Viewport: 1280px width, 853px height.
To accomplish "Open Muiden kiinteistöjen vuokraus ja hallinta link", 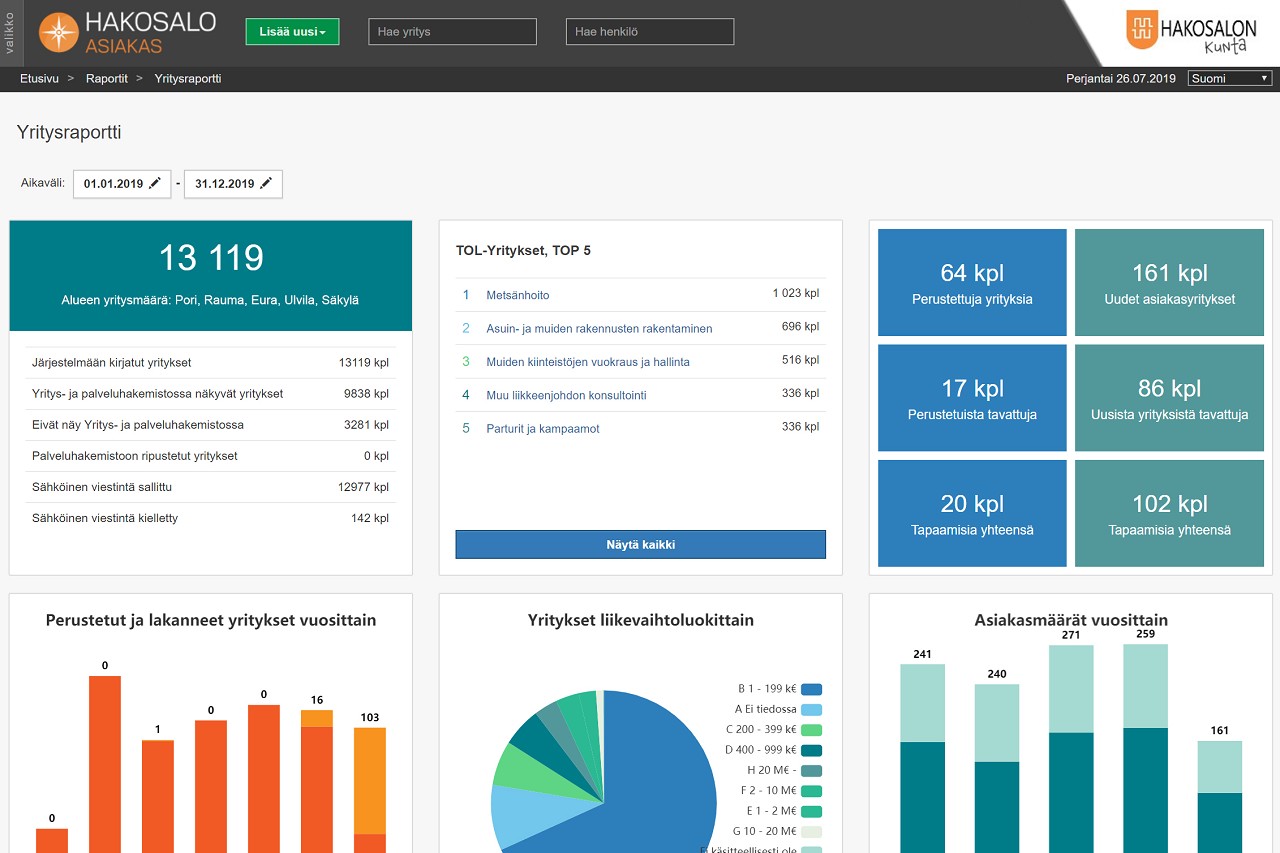I will click(588, 362).
